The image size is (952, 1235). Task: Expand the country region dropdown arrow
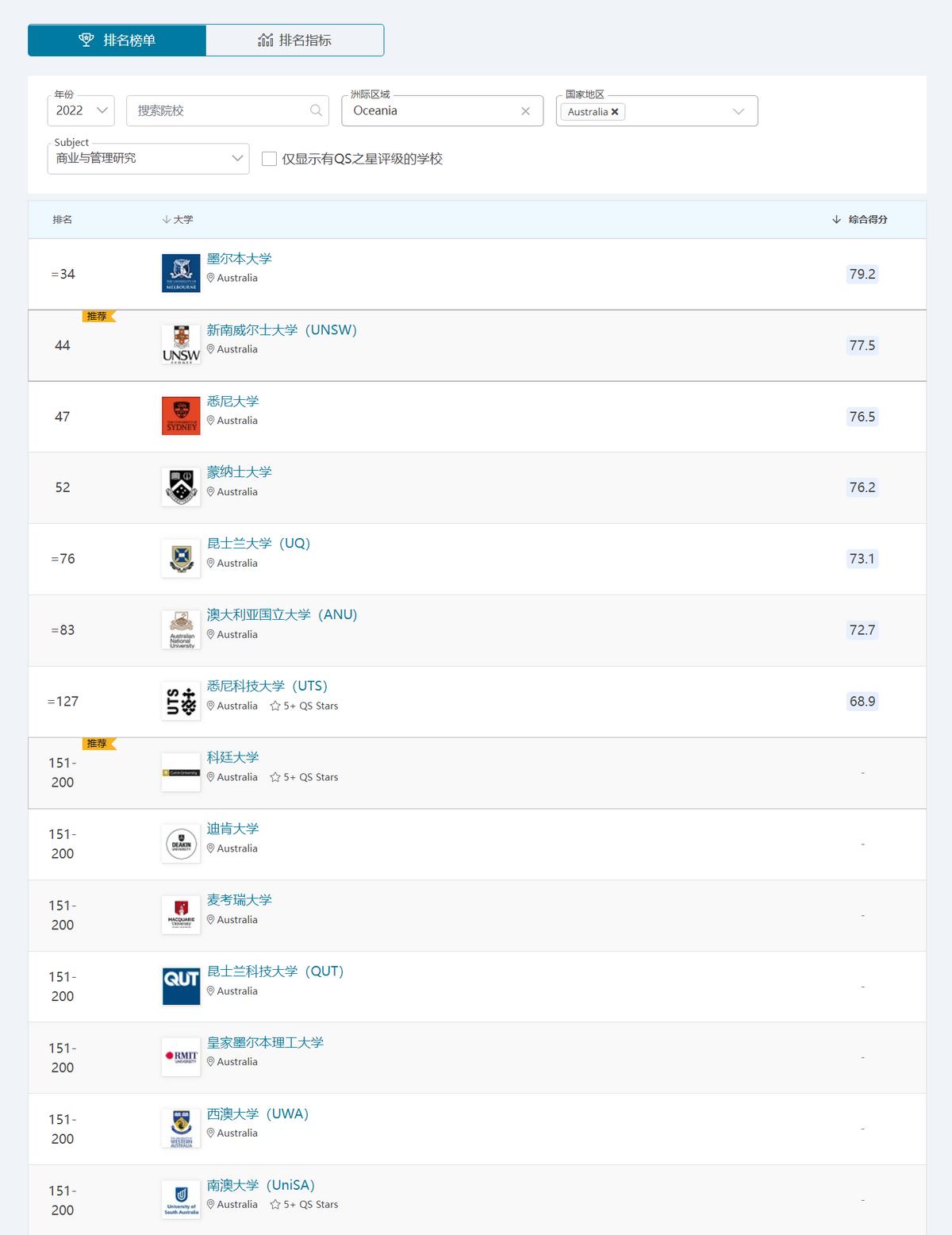click(x=739, y=111)
